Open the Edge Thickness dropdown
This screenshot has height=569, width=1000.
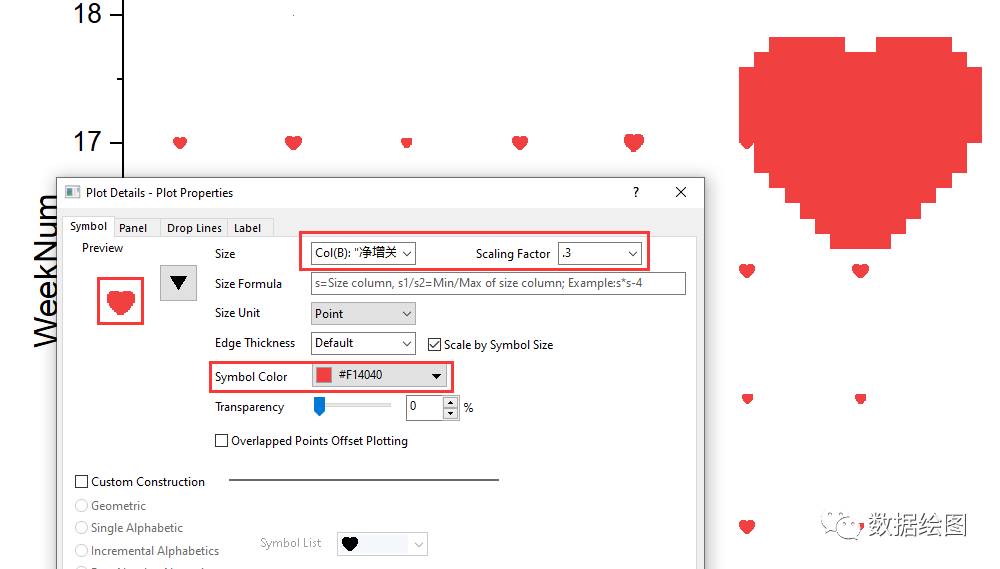(363, 343)
